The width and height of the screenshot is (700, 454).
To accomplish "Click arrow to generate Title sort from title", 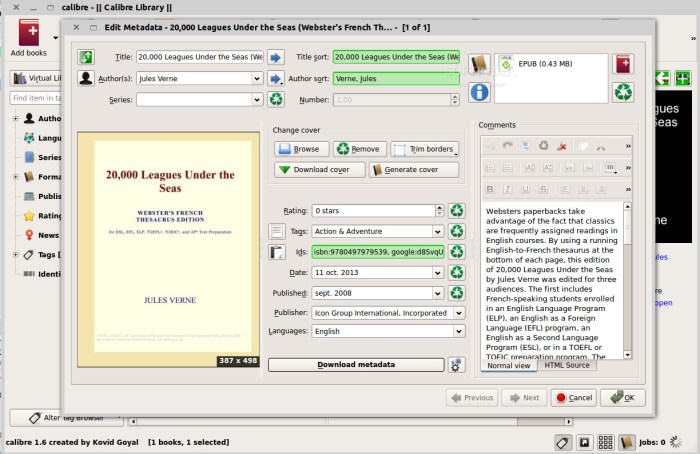I will 276,57.
